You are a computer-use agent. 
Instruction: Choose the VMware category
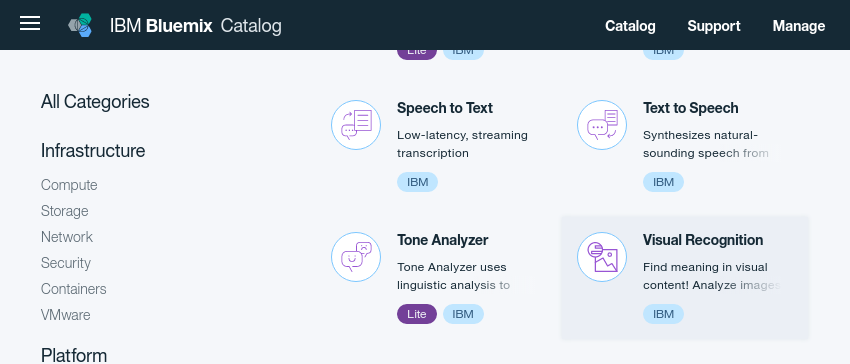pos(66,315)
